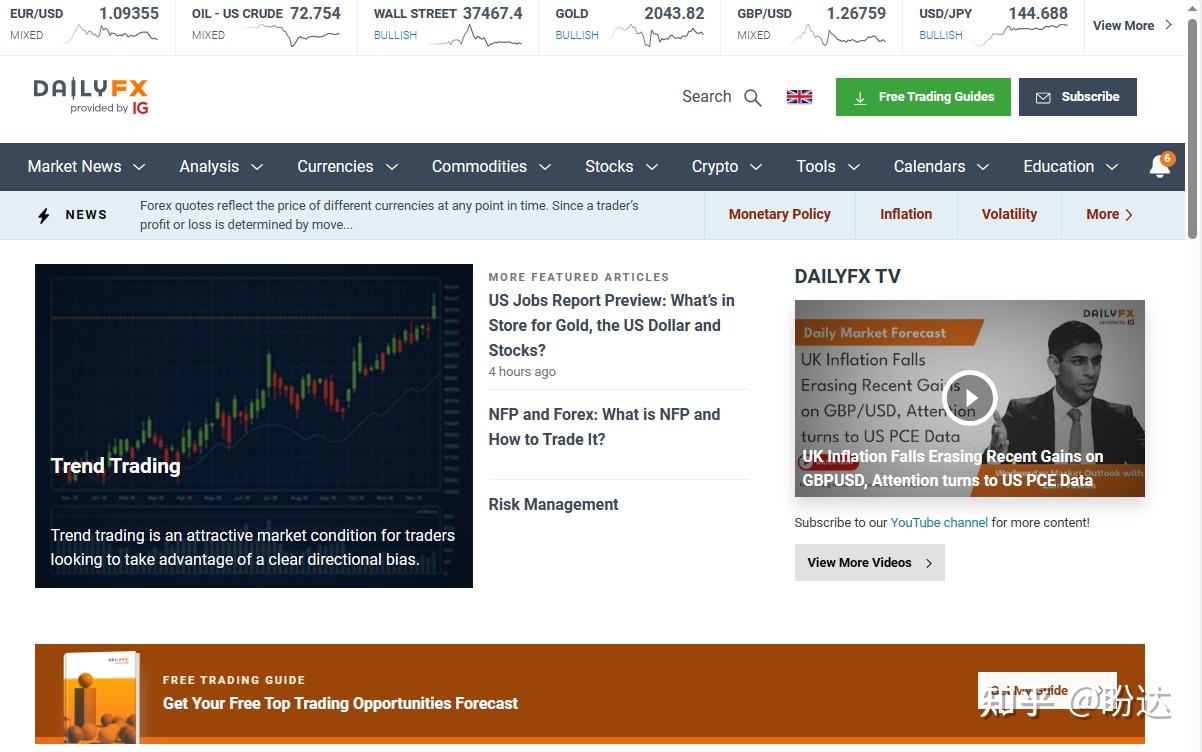This screenshot has width=1202, height=752.
Task: Click View More Videos button
Action: pos(869,563)
